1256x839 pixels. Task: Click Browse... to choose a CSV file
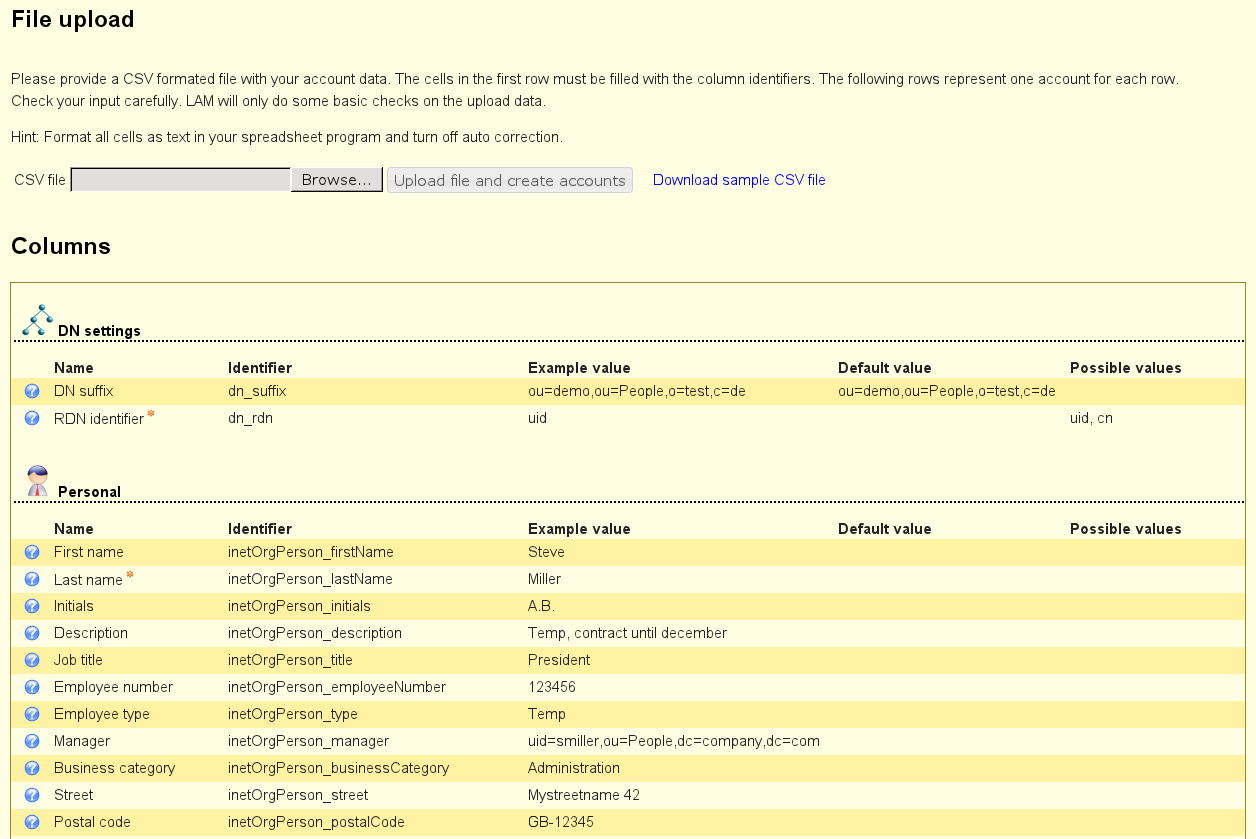336,180
